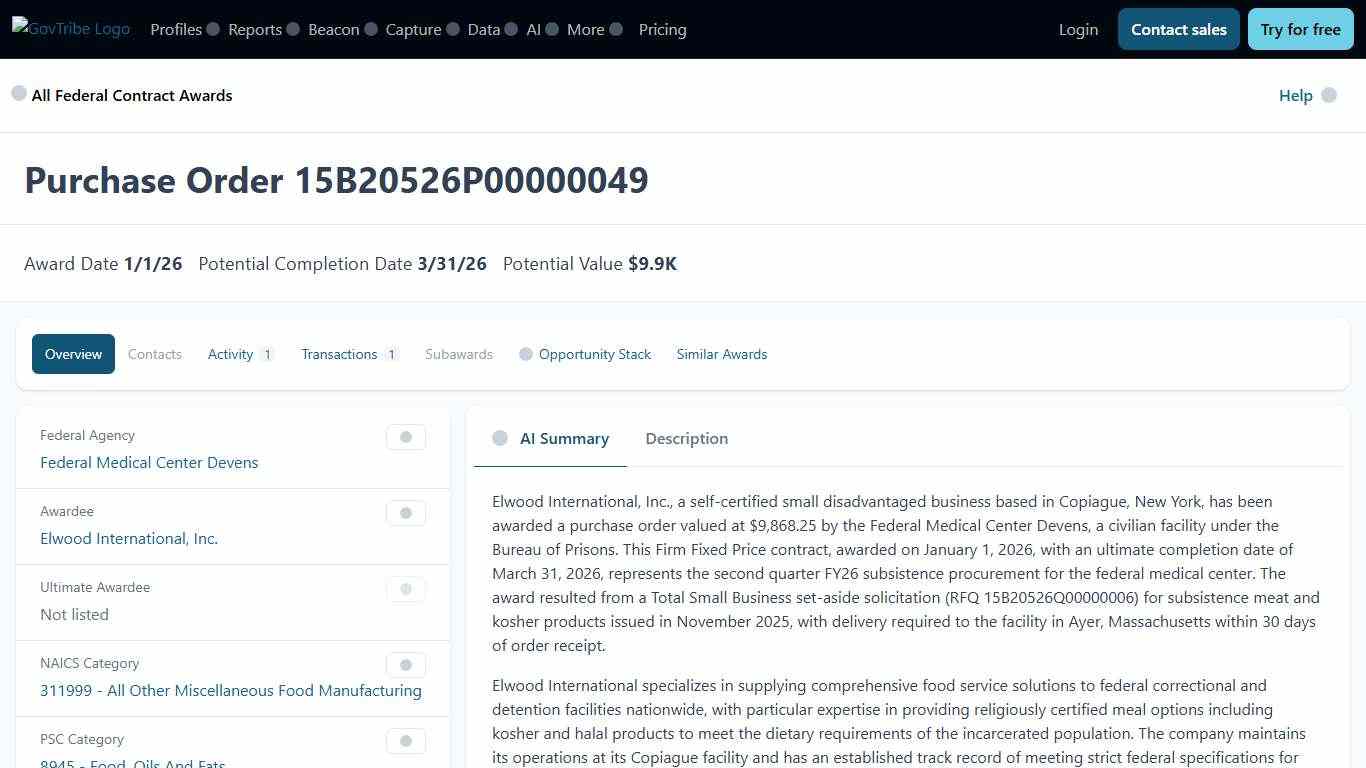Click the lock icon on the Federal Agency card
The image size is (1366, 768).
[x=405, y=437]
